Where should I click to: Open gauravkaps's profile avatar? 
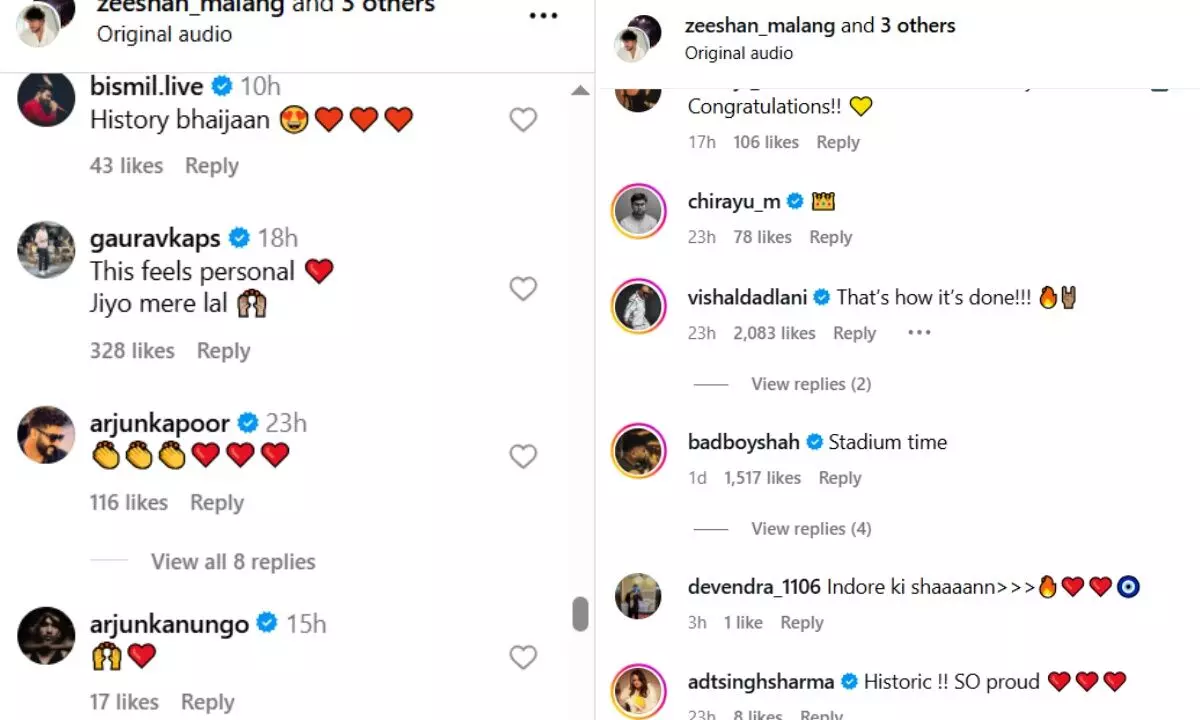(46, 250)
